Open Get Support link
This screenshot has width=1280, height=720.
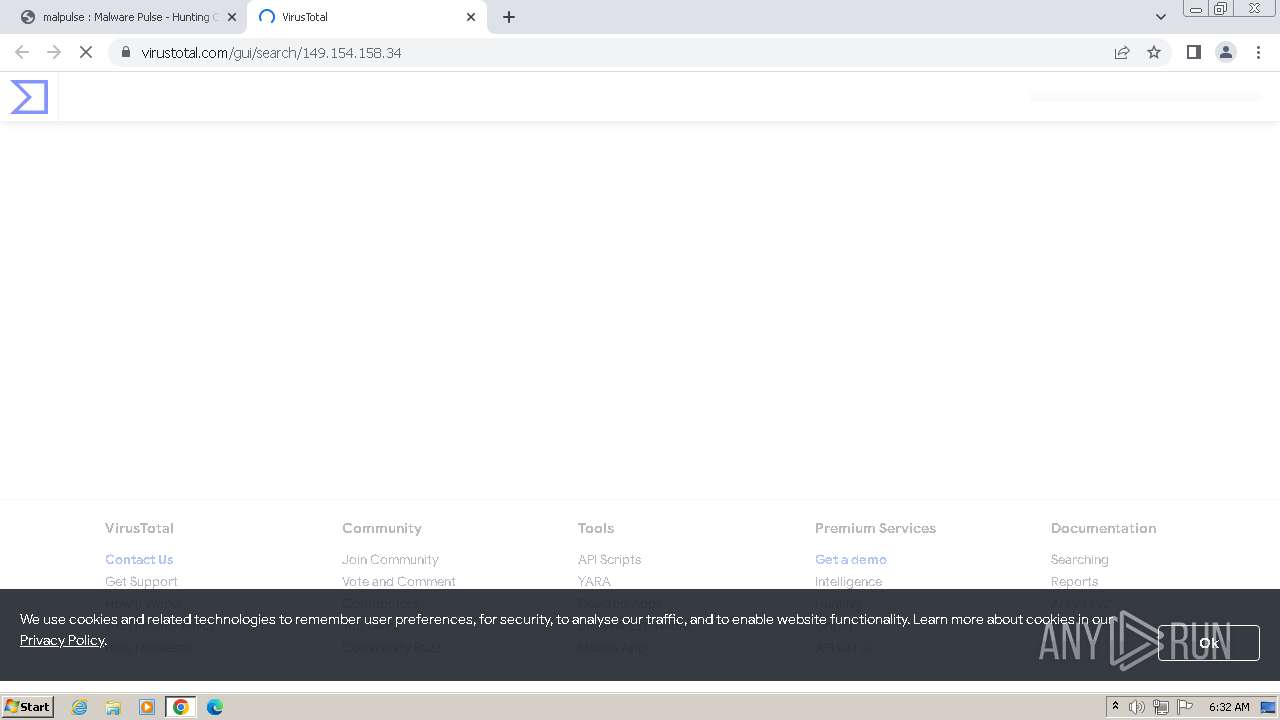(141, 581)
